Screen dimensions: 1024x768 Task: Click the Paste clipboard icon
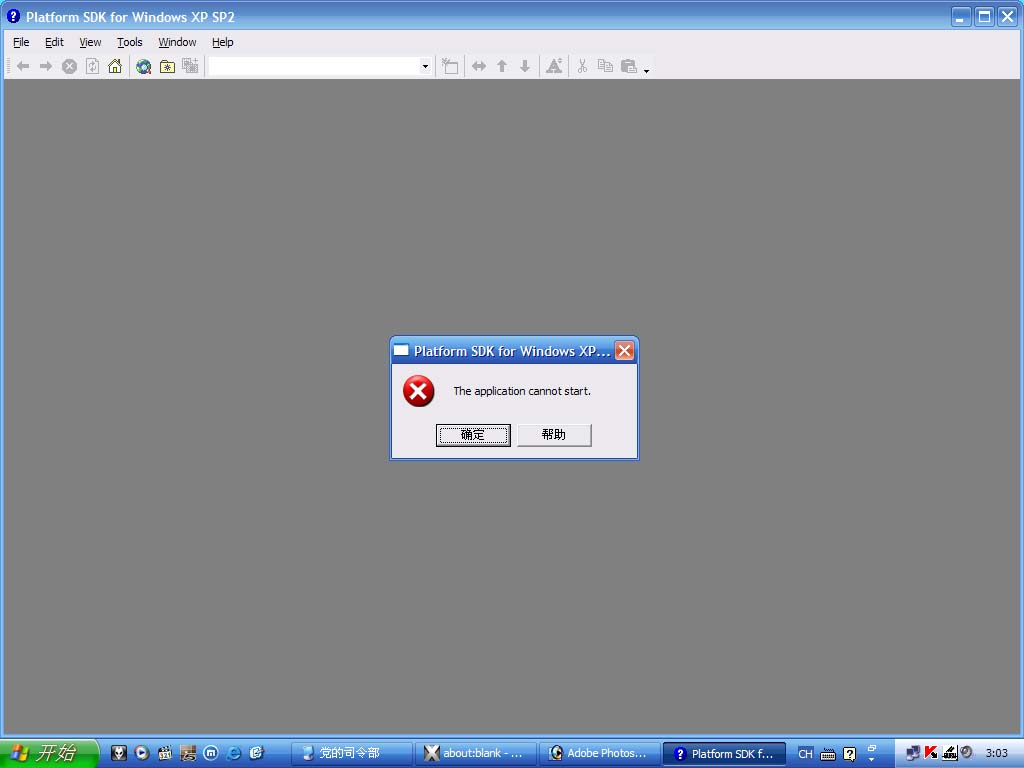[x=628, y=66]
